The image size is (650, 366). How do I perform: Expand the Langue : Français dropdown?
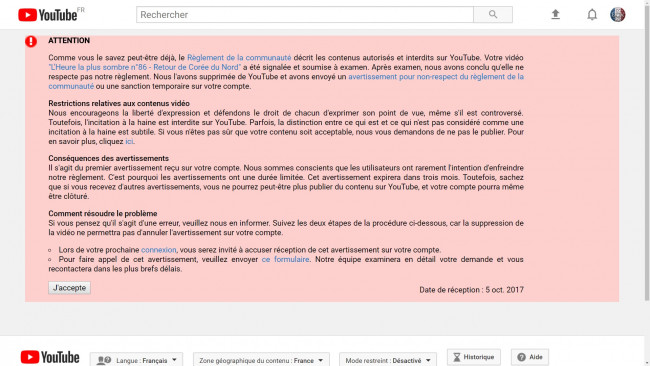click(137, 360)
